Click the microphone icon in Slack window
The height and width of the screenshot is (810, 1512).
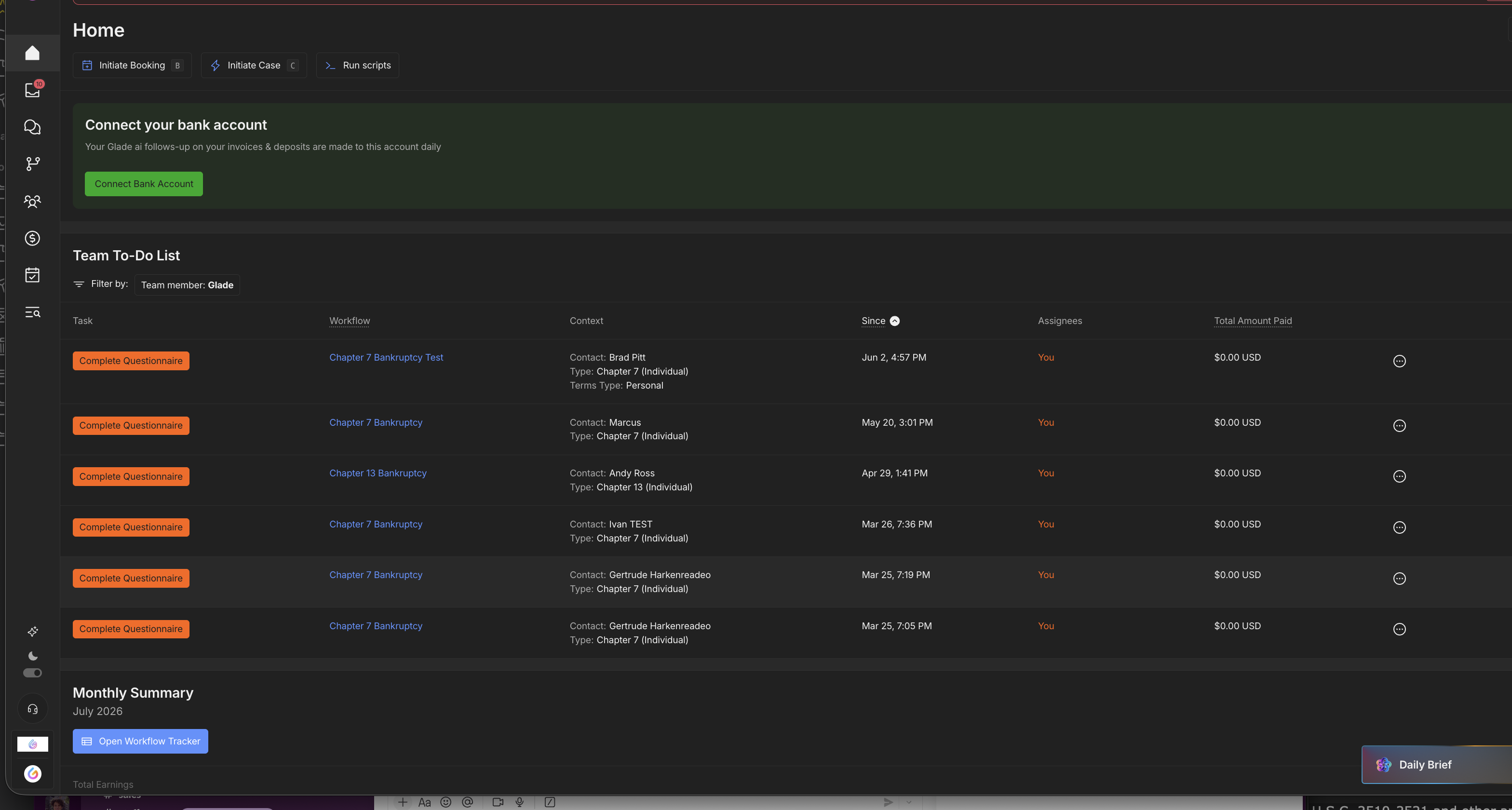click(519, 802)
